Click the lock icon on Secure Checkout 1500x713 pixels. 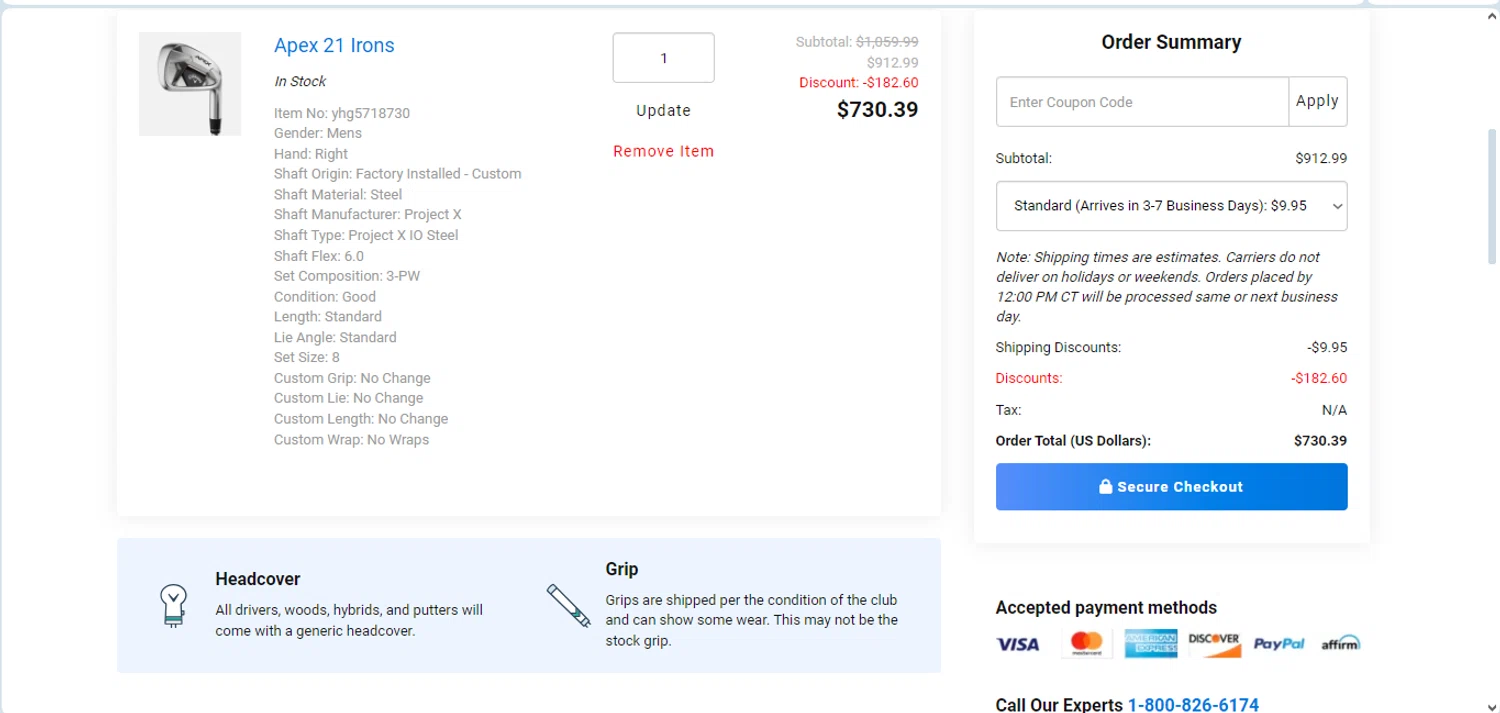pyautogui.click(x=1105, y=487)
